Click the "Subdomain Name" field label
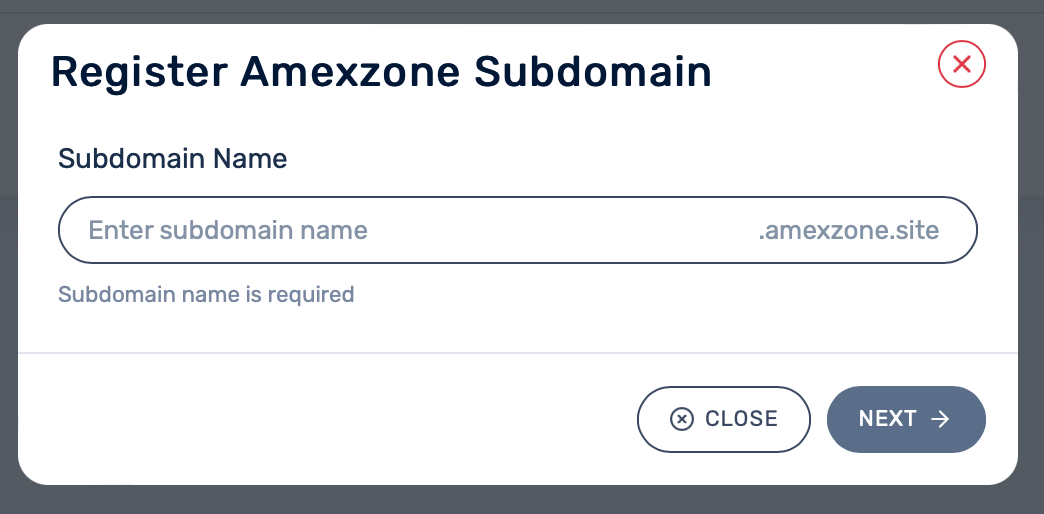 point(173,158)
